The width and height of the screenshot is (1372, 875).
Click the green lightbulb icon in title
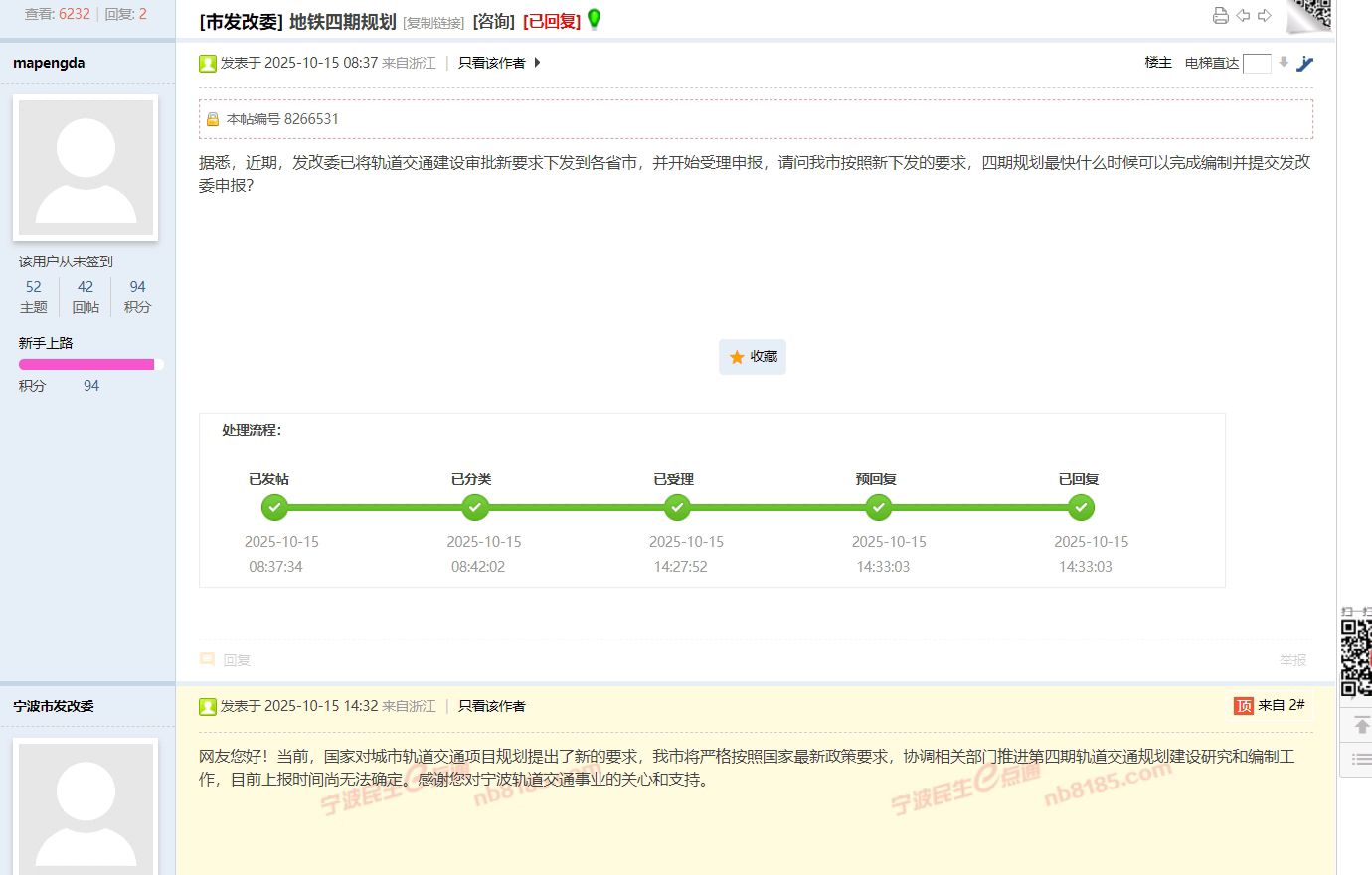[595, 19]
